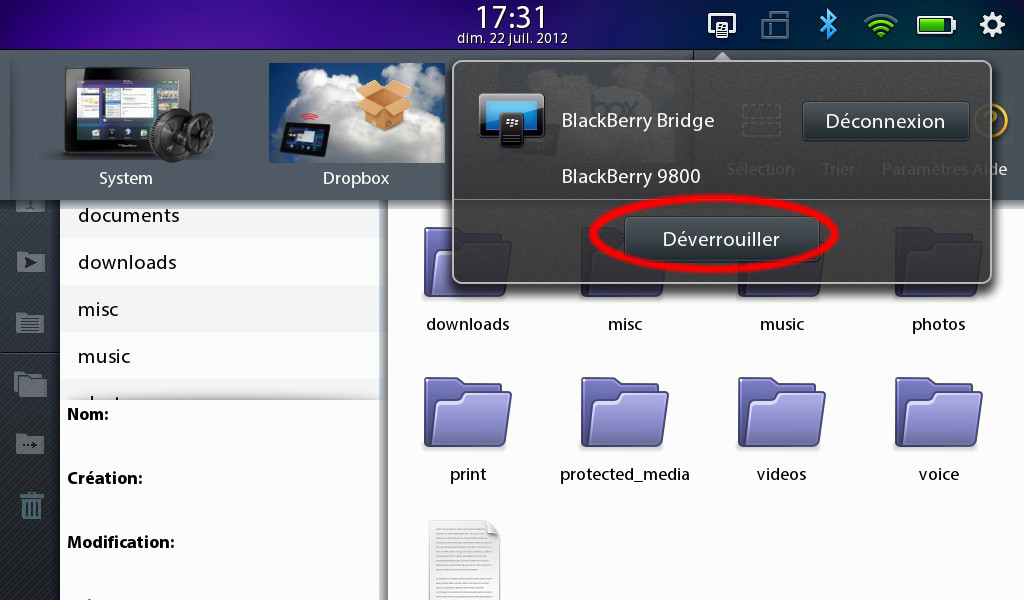This screenshot has width=1024, height=600.
Task: Click the trash delete sidebar icon
Action: (x=31, y=505)
